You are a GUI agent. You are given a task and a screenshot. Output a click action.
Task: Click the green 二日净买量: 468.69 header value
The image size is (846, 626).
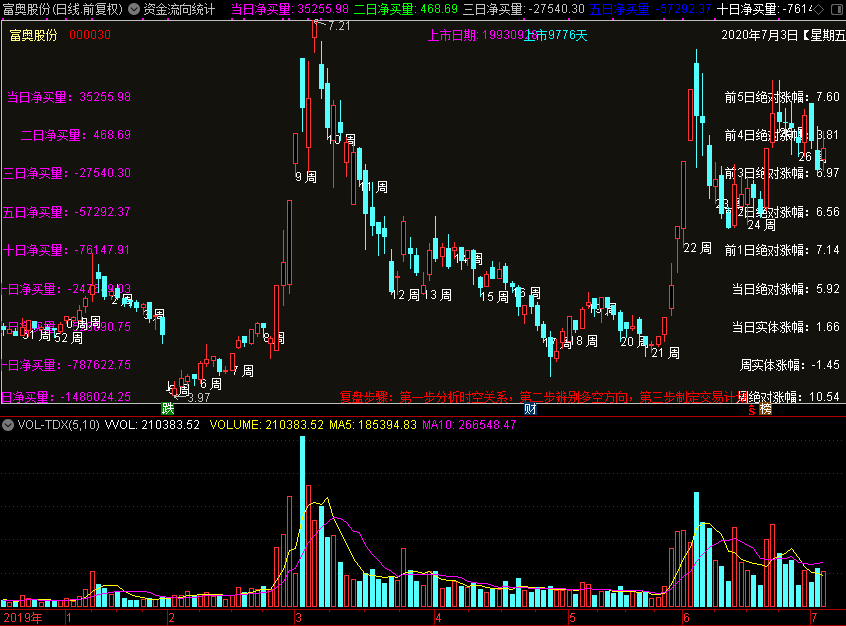tap(405, 9)
